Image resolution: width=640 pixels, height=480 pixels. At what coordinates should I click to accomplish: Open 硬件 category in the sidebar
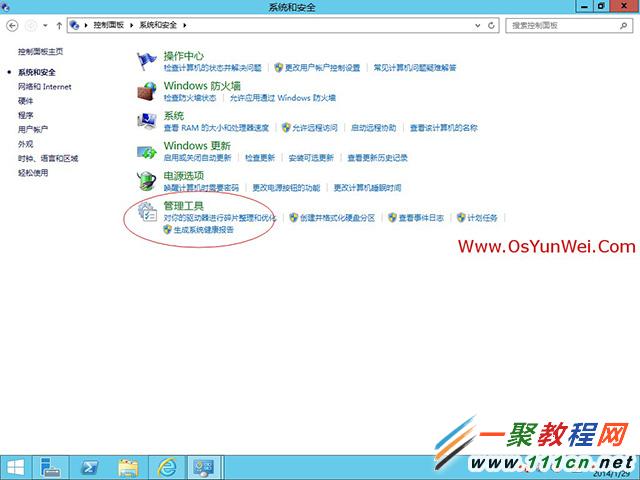tap(25, 101)
